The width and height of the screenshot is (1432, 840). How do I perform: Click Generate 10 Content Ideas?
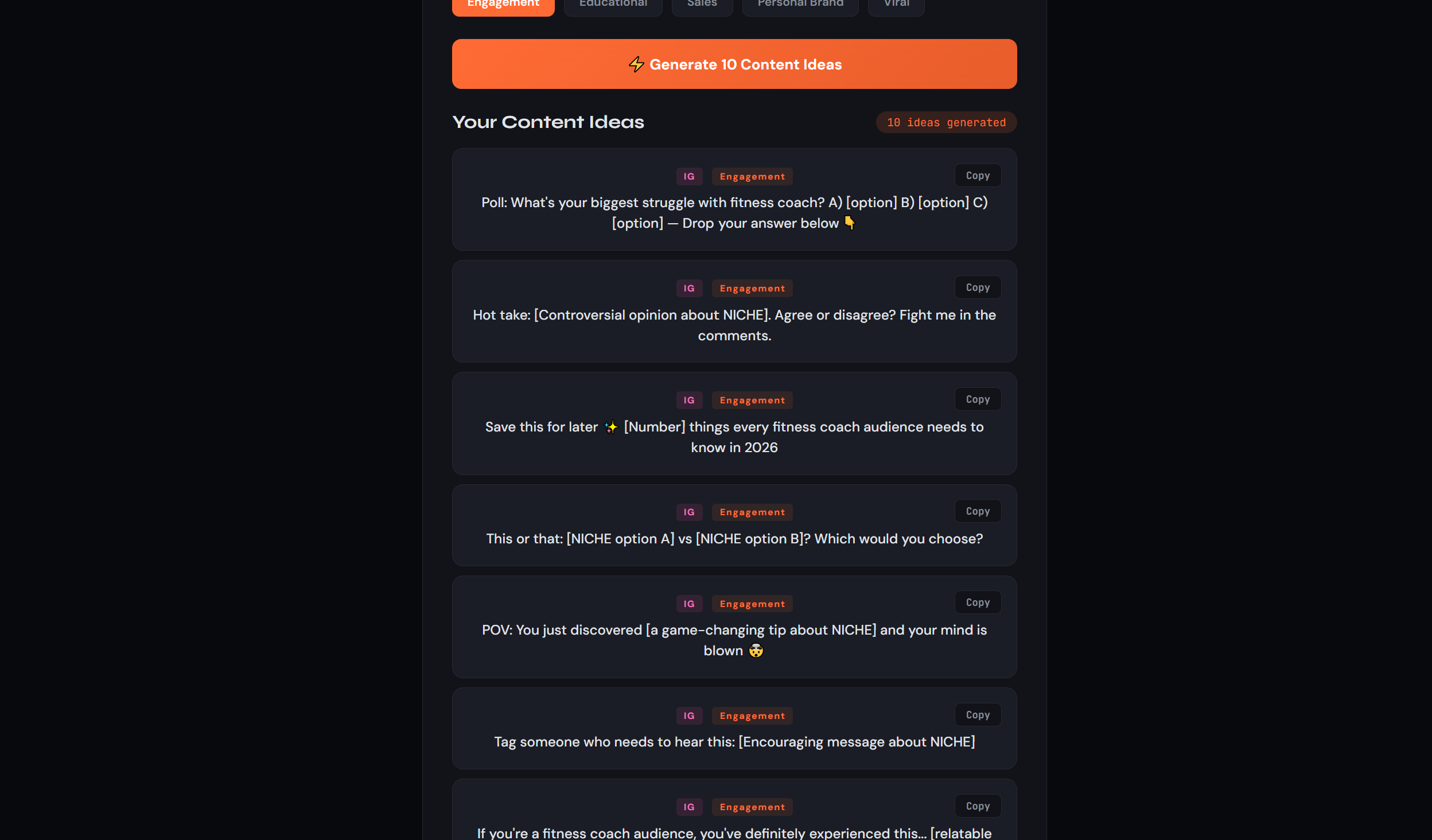pos(734,64)
